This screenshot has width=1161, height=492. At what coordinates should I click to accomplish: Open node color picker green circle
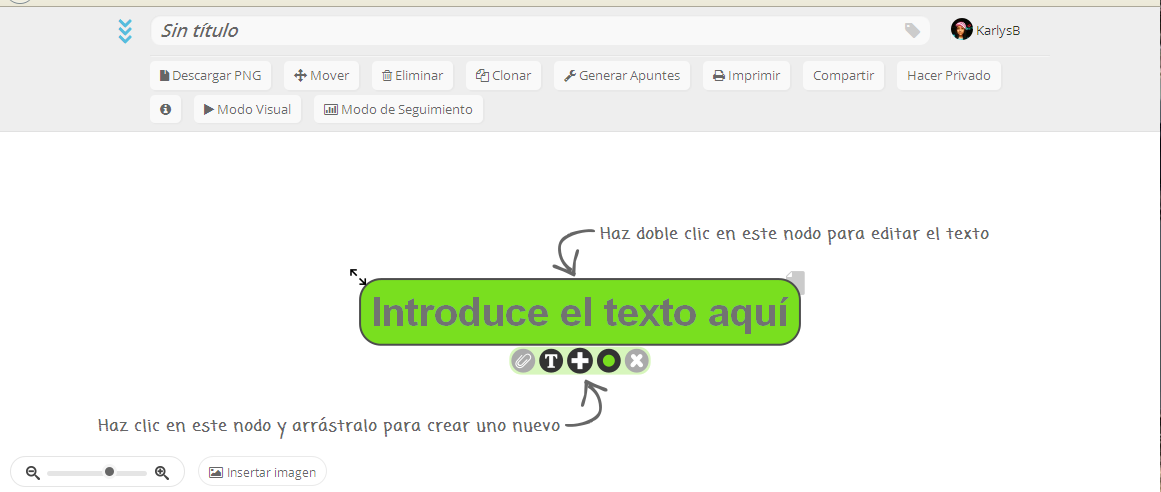coord(609,362)
